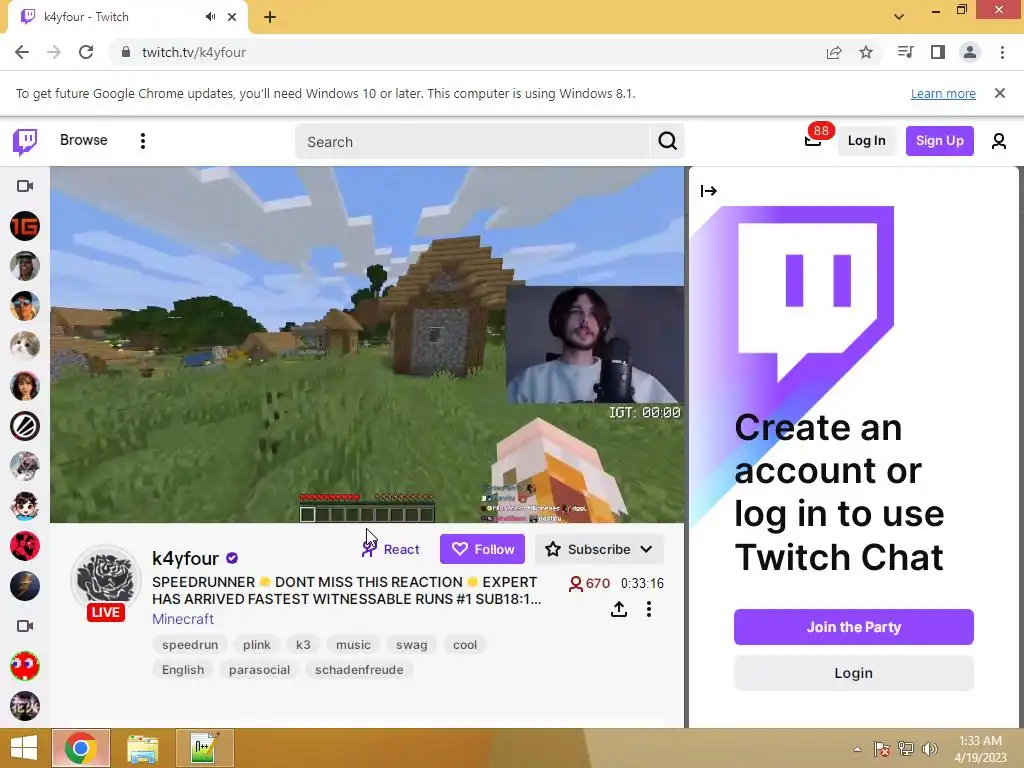Open the user profile icon menu
Image resolution: width=1024 pixels, height=768 pixels.
(999, 141)
